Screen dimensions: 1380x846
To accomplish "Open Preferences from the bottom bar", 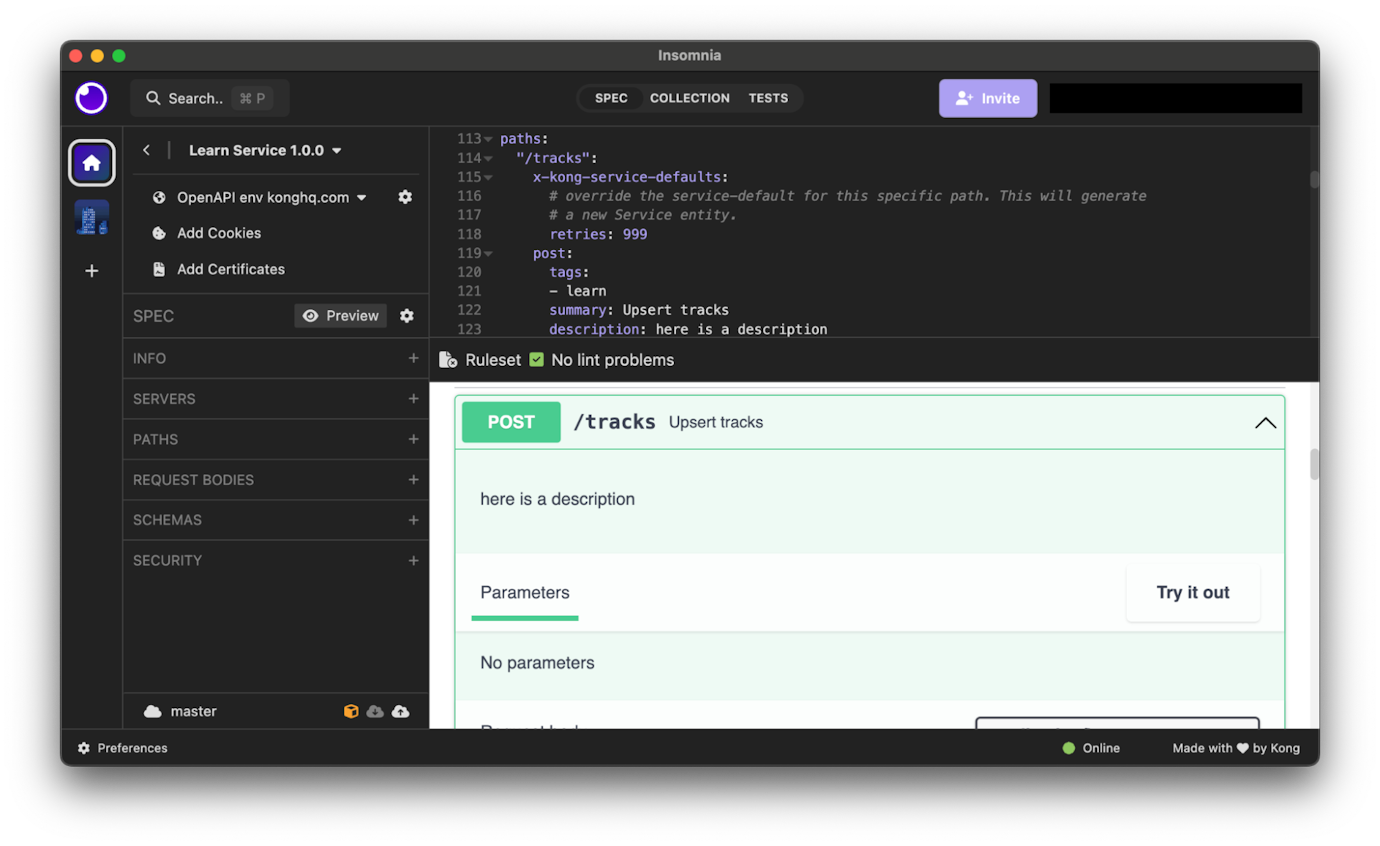I will pos(121,748).
